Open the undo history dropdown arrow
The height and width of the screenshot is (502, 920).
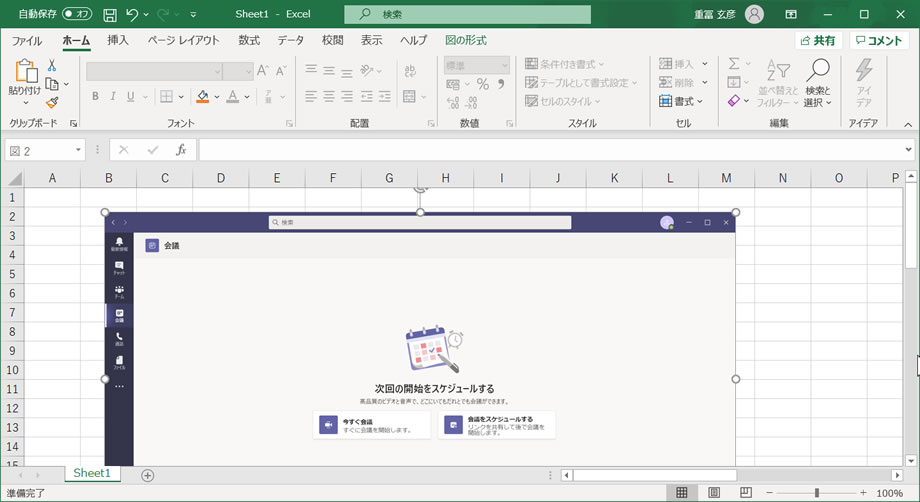146,15
